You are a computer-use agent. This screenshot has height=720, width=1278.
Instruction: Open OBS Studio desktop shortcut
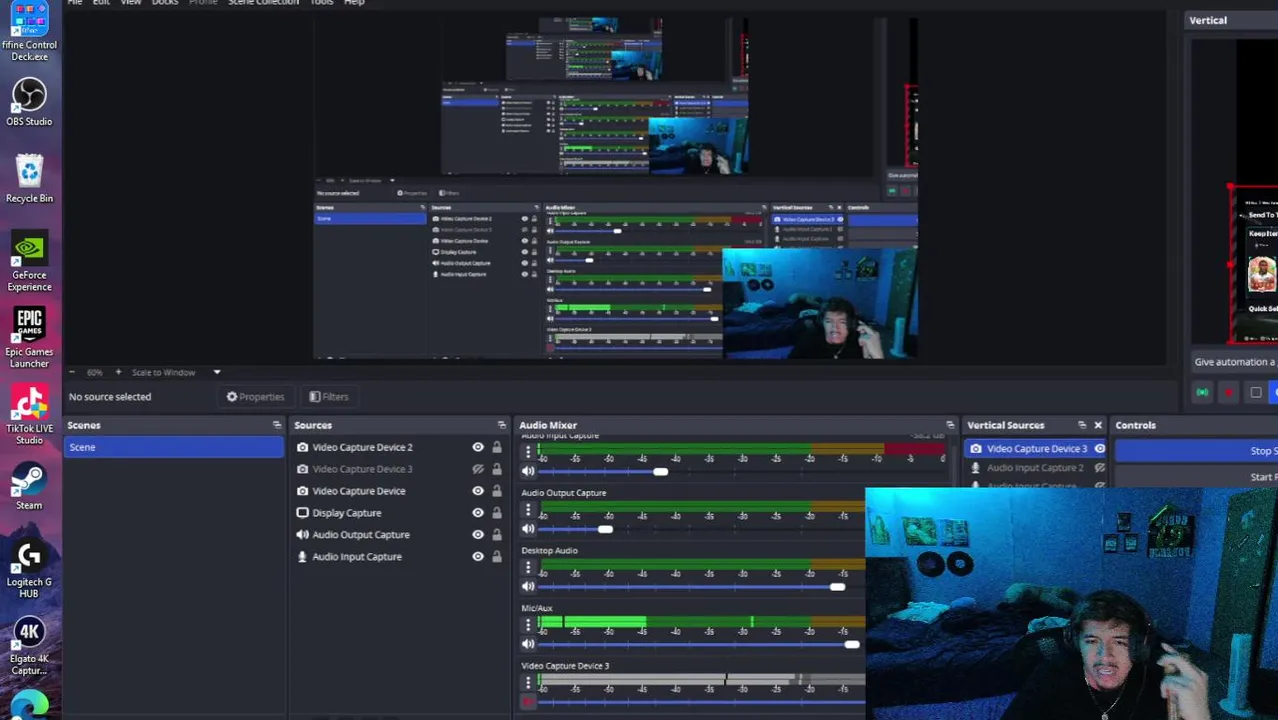(29, 101)
